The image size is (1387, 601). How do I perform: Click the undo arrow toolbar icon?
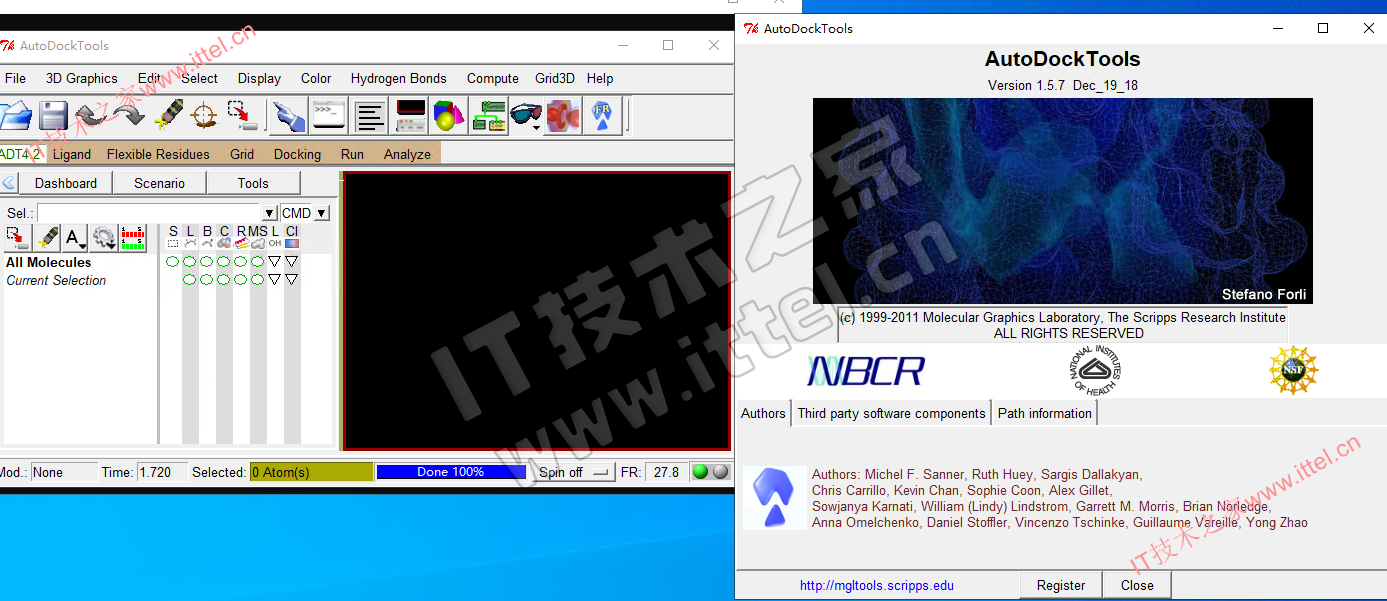(91, 115)
